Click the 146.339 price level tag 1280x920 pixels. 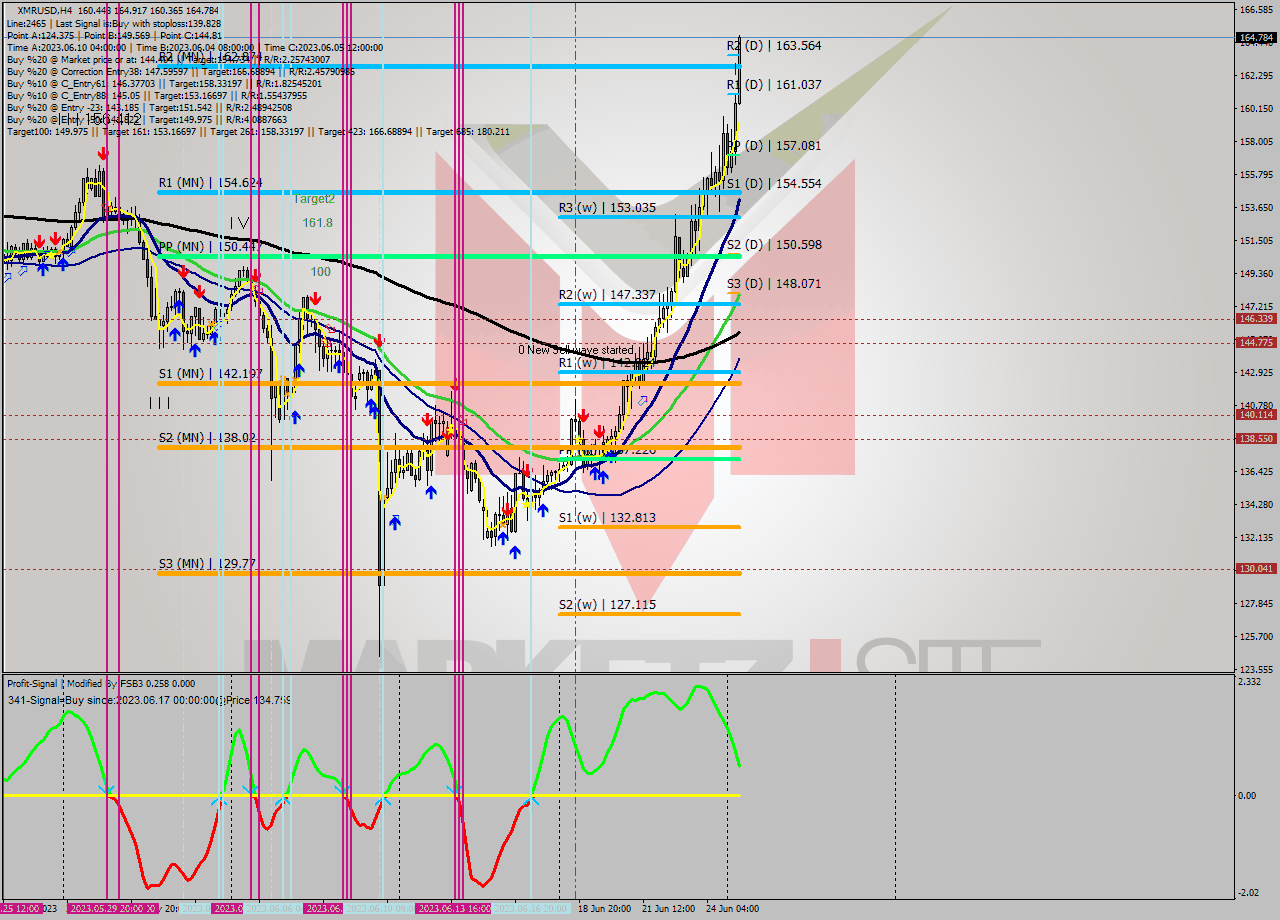[1256, 319]
